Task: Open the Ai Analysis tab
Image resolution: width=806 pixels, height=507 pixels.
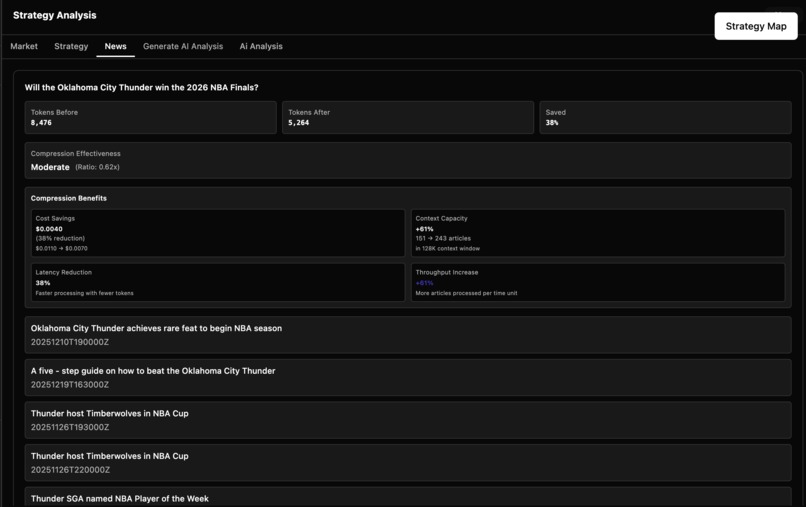Action: pos(261,46)
